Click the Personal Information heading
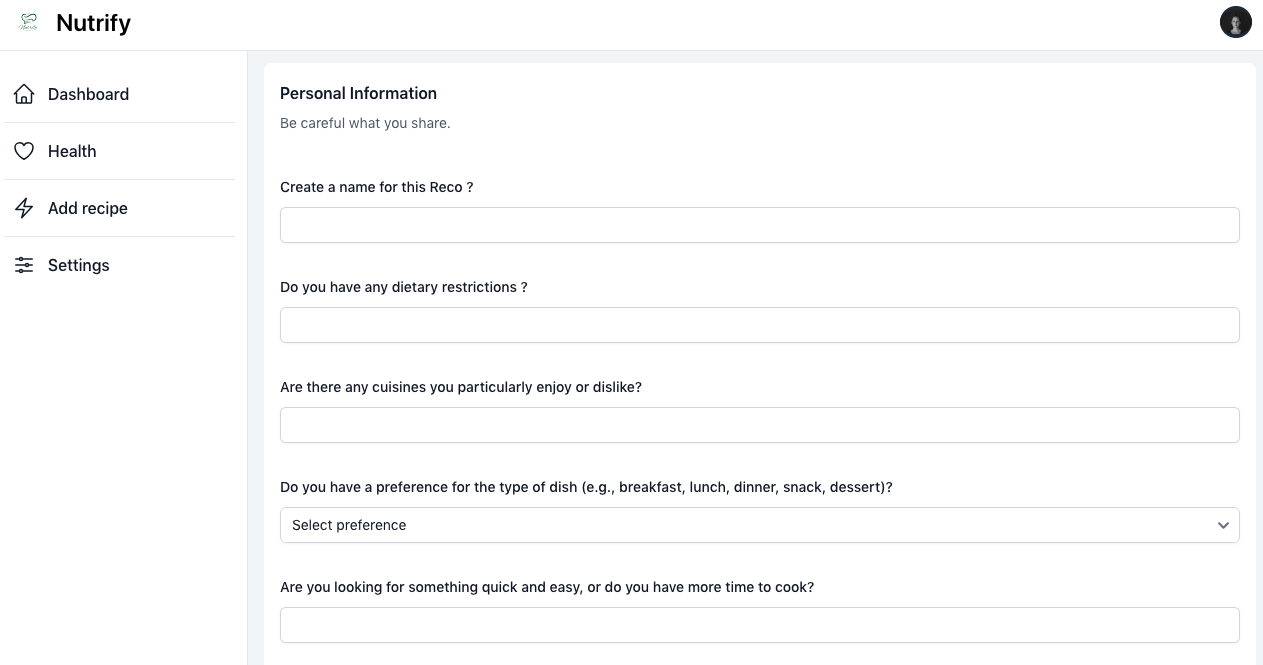Image resolution: width=1263 pixels, height=665 pixels. 358,93
